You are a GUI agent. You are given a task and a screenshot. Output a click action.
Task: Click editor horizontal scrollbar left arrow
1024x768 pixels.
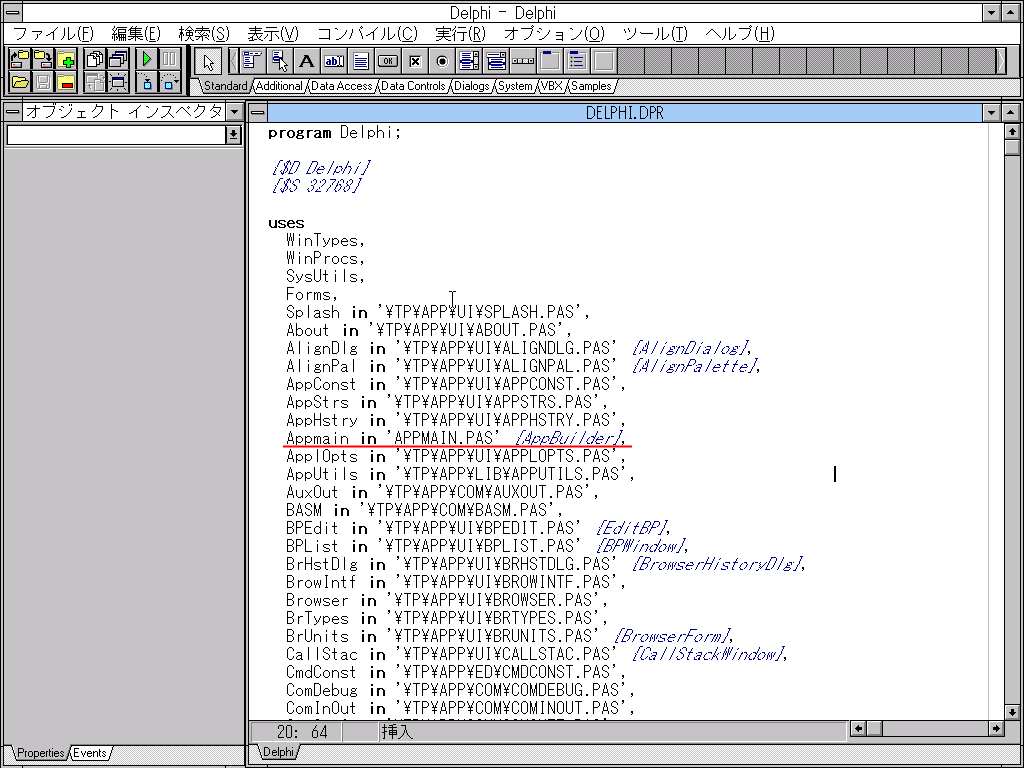pyautogui.click(x=858, y=728)
